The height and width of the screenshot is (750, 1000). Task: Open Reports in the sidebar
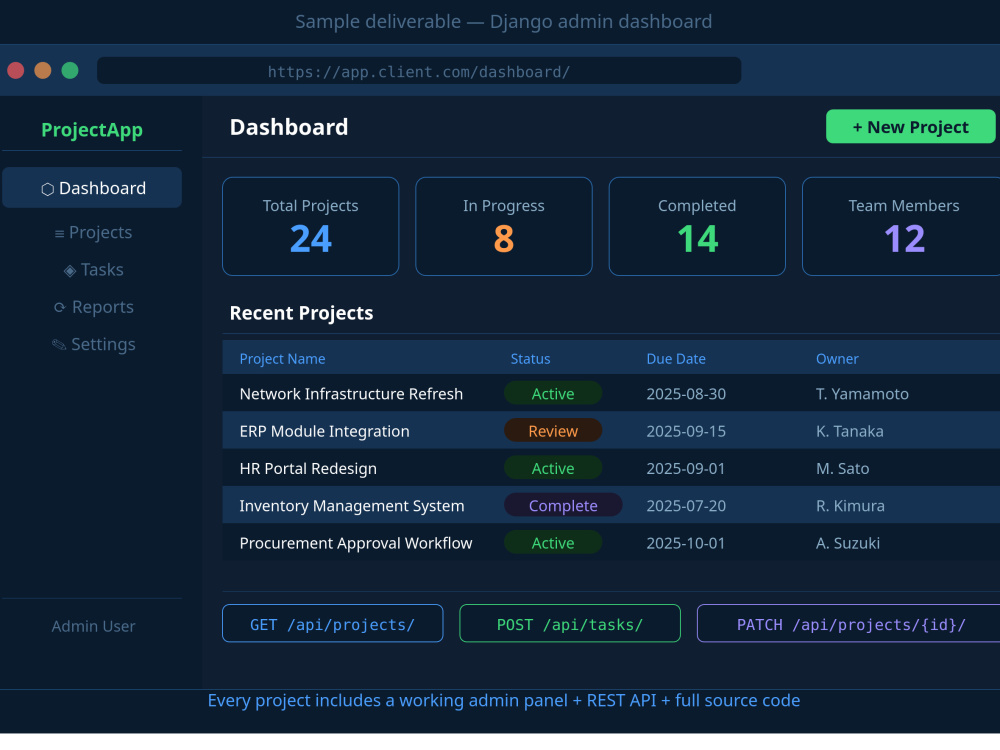point(93,307)
